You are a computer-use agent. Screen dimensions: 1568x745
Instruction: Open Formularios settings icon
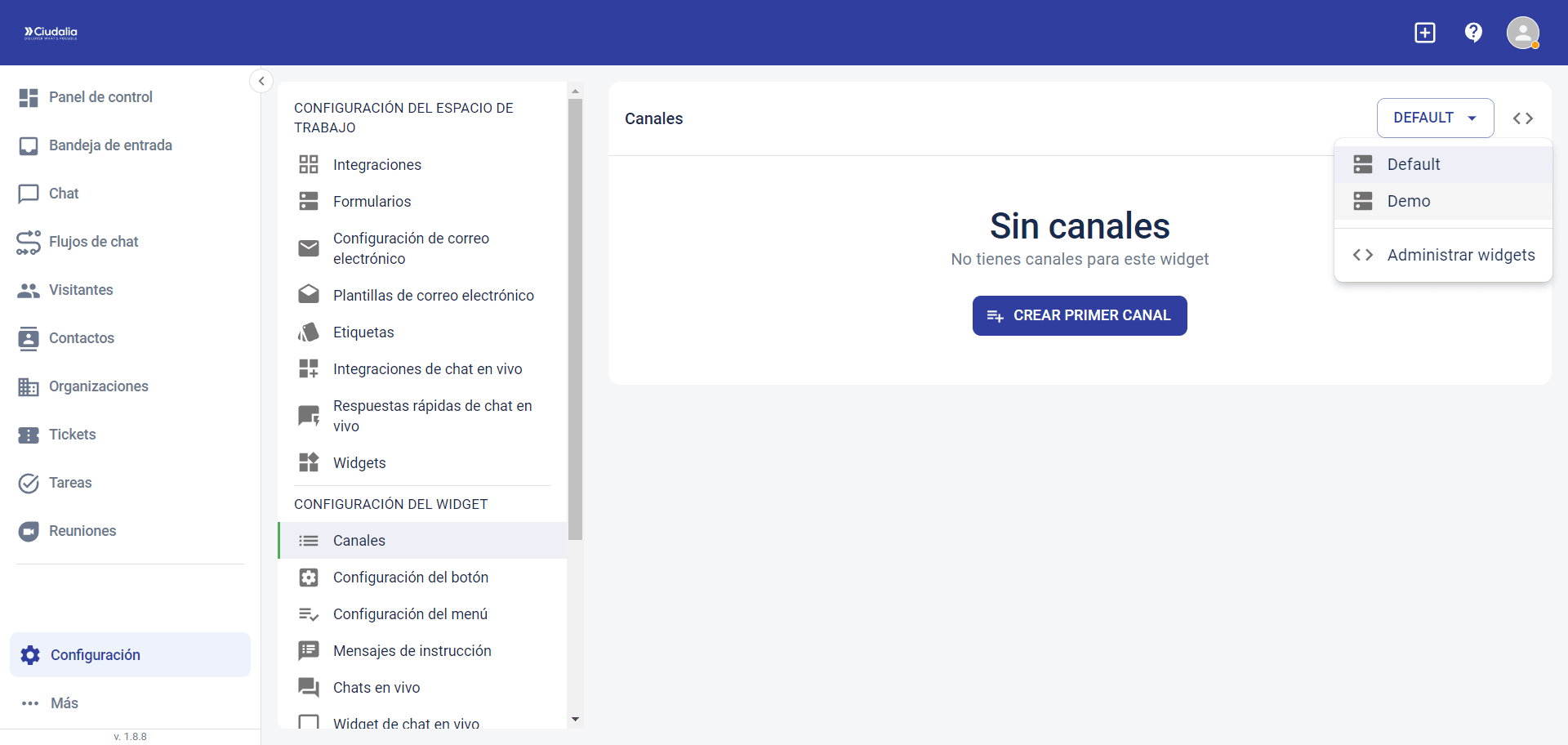[309, 201]
